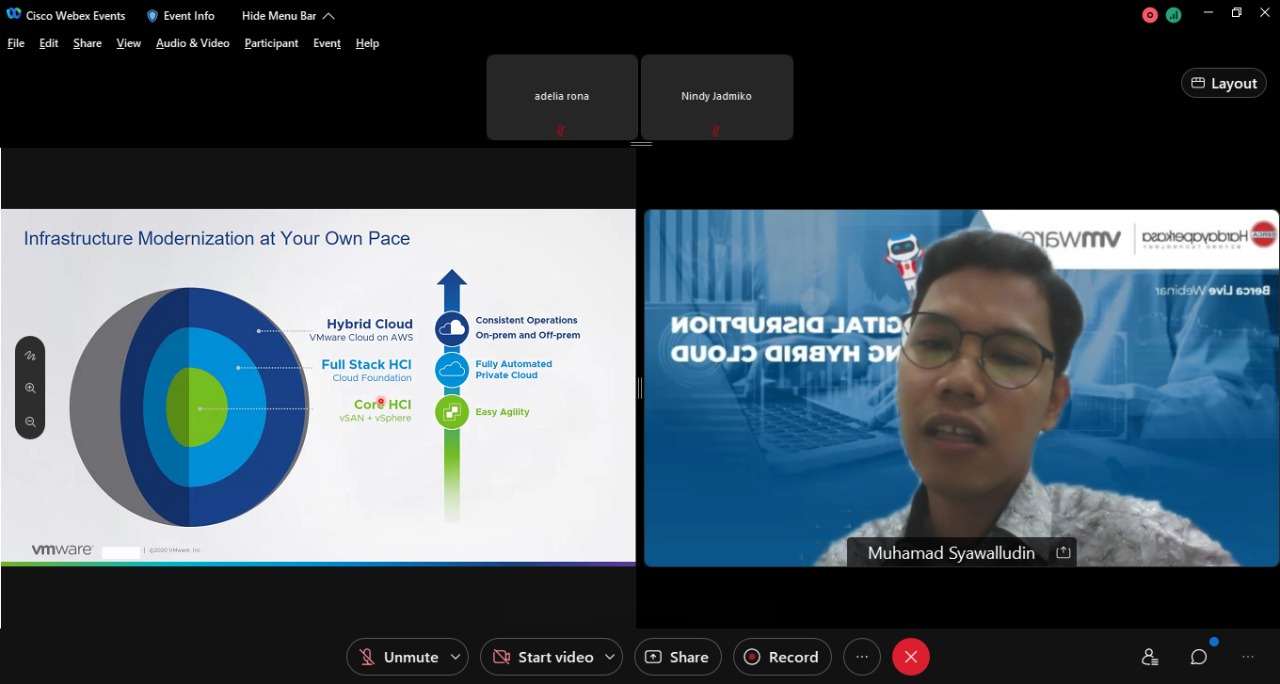Viewport: 1280px width, 684px height.
Task: Select the annotate tool on shared content
Action: [30, 355]
